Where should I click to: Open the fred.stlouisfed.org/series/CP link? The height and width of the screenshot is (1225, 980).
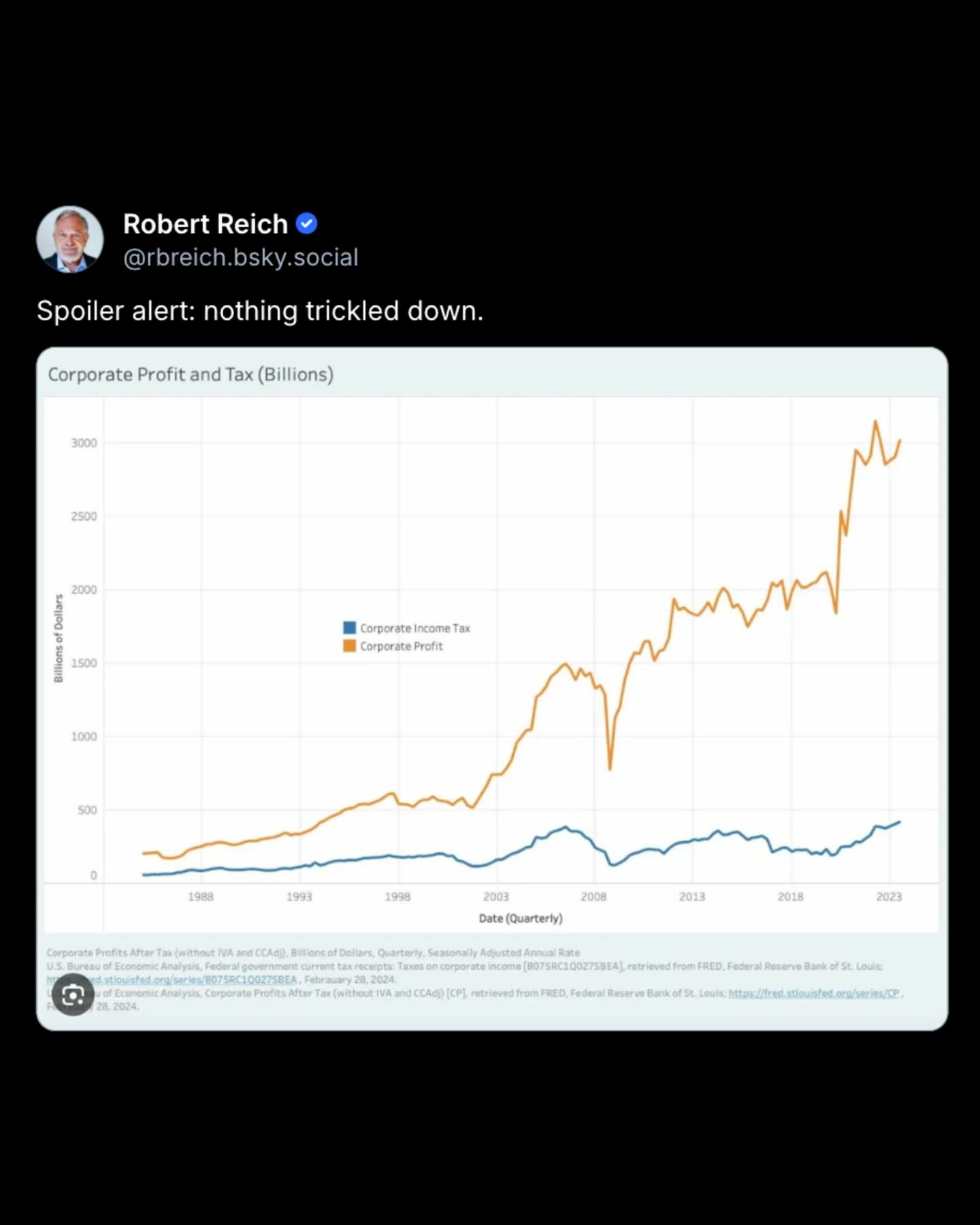[814, 994]
